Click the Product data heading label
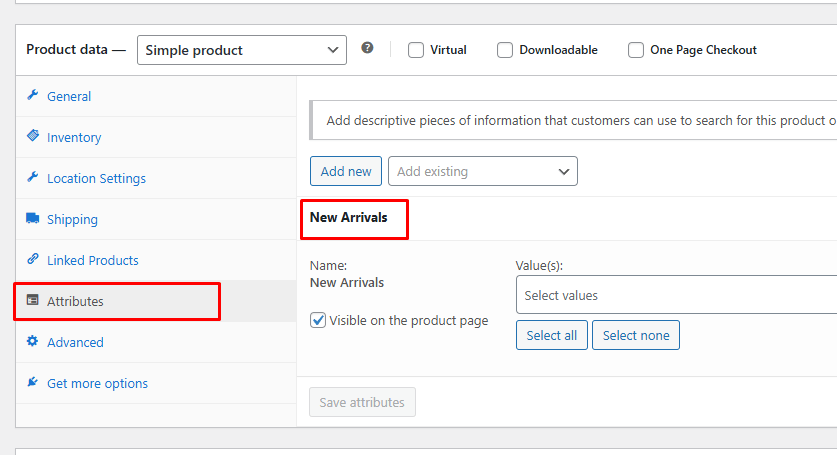 tap(76, 50)
